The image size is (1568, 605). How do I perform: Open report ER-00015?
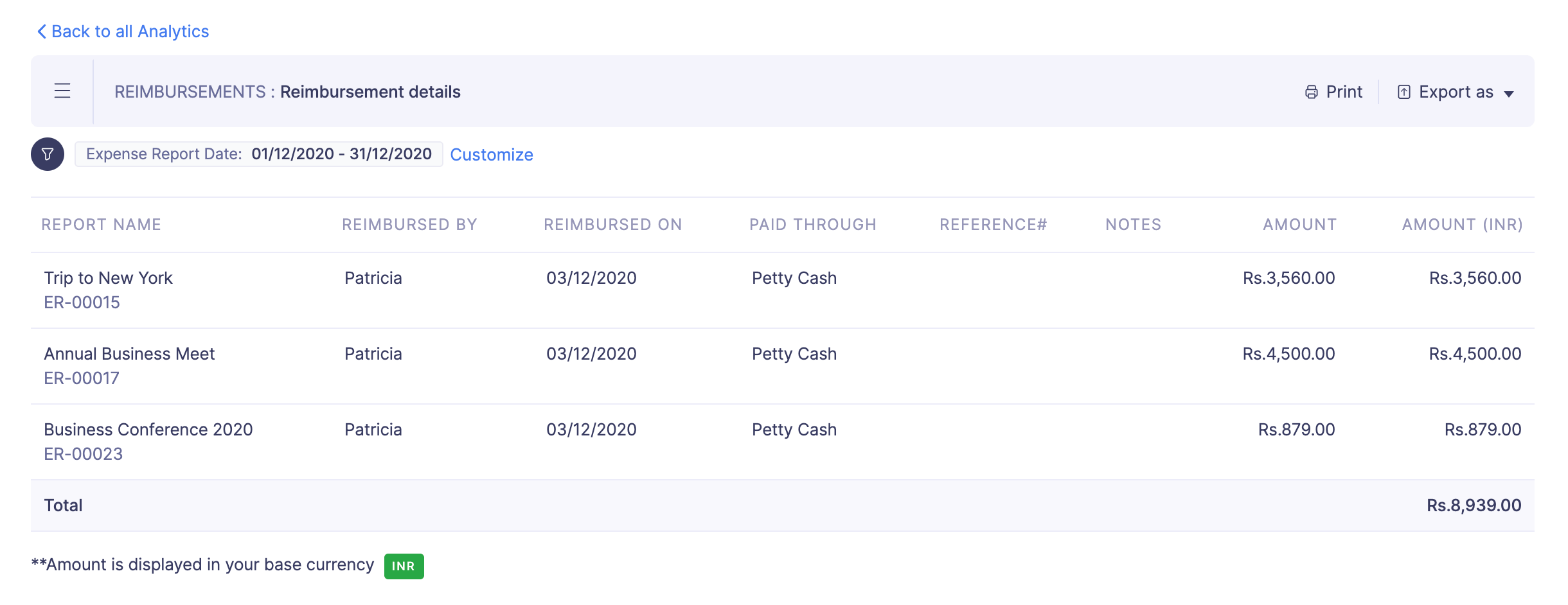pos(82,302)
